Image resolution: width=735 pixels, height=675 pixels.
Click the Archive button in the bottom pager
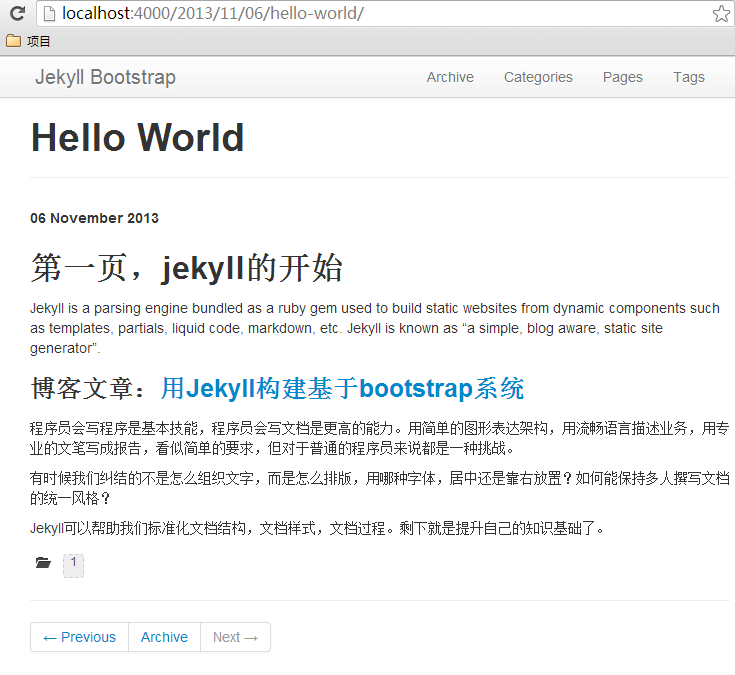[164, 637]
